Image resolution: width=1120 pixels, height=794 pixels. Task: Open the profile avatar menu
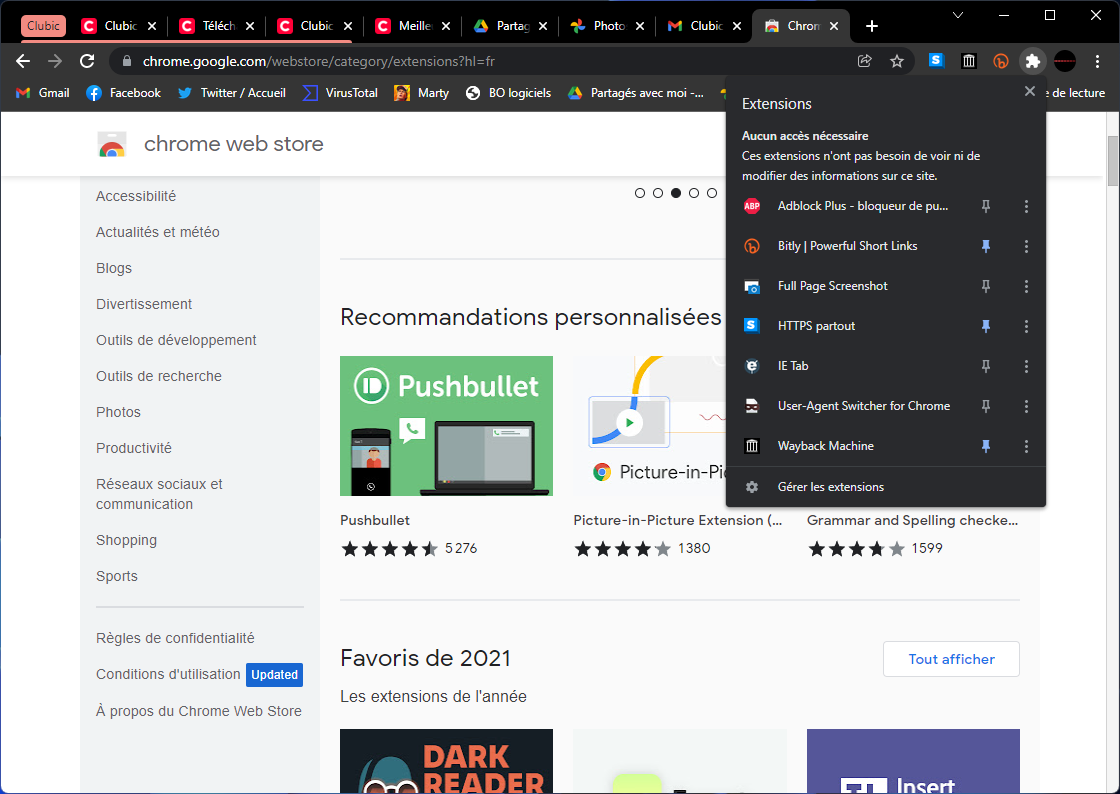1065,61
